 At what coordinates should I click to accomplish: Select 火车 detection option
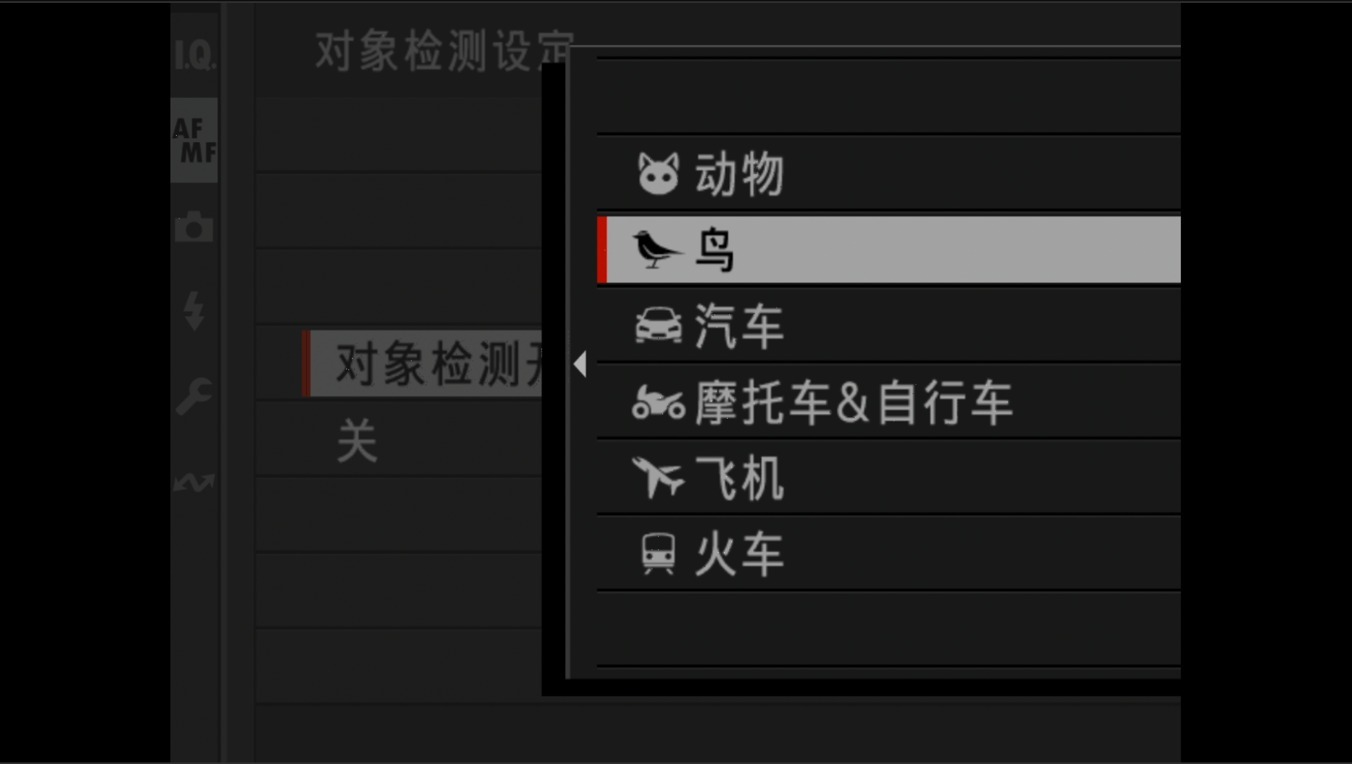click(x=888, y=554)
